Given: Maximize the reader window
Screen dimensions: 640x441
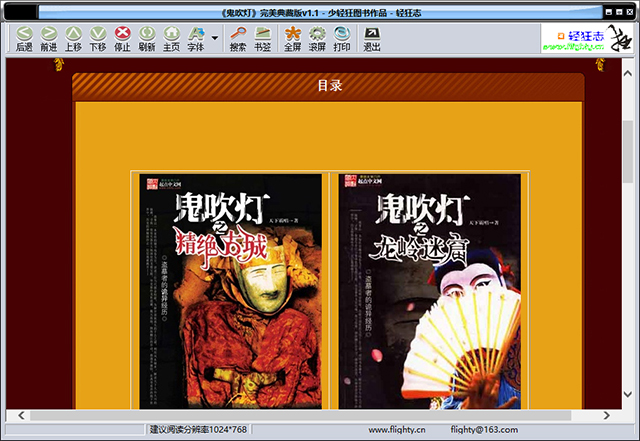Looking at the screenshot, I should (619, 12).
